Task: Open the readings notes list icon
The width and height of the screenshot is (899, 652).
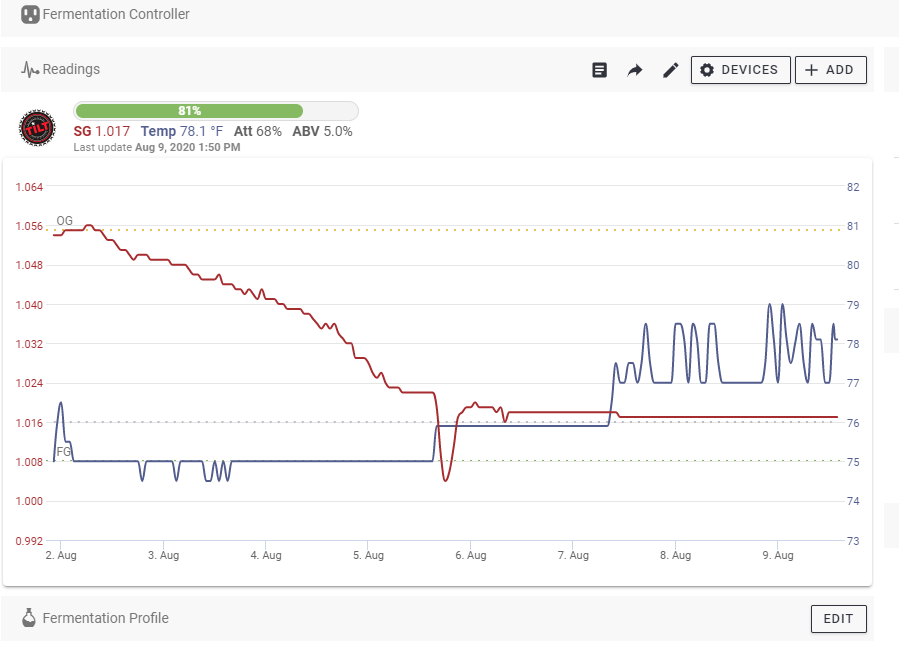Action: (599, 70)
